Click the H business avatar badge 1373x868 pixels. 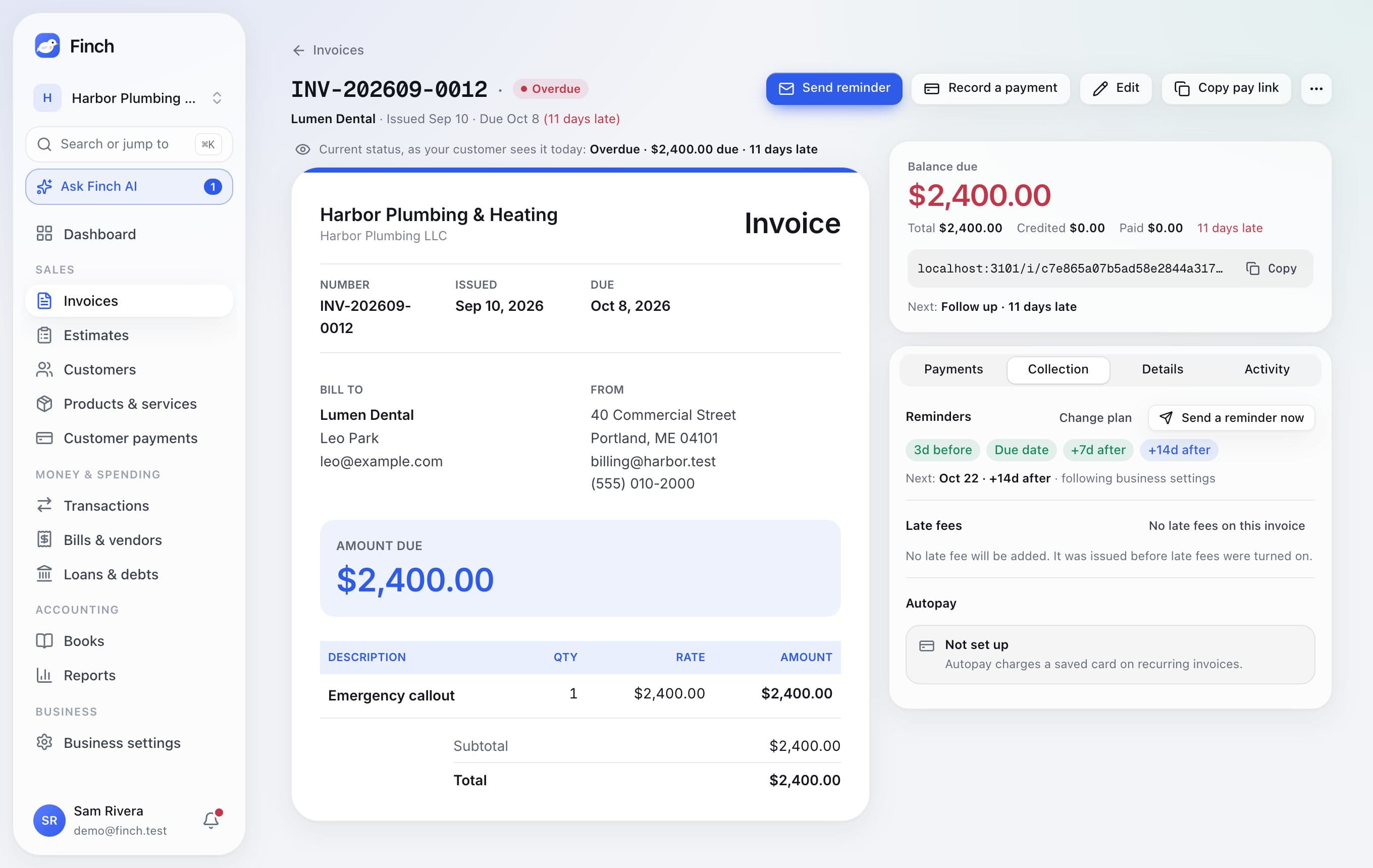click(x=47, y=98)
